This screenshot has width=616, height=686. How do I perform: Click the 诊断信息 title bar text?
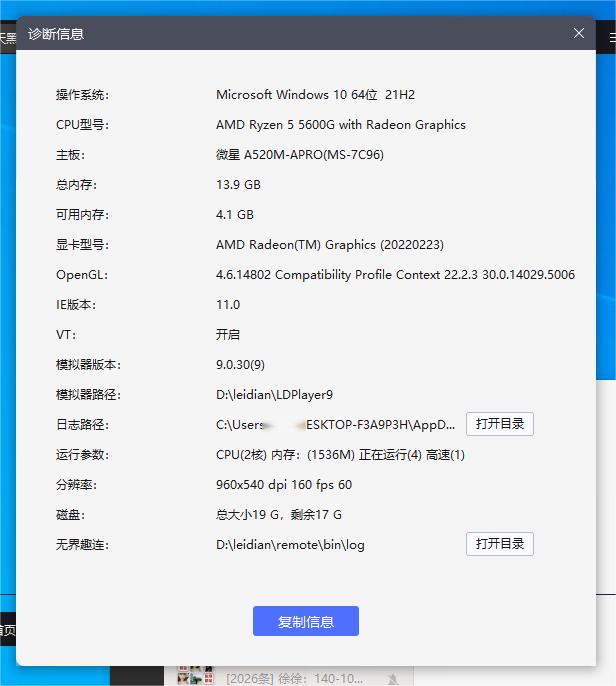pyautogui.click(x=56, y=34)
